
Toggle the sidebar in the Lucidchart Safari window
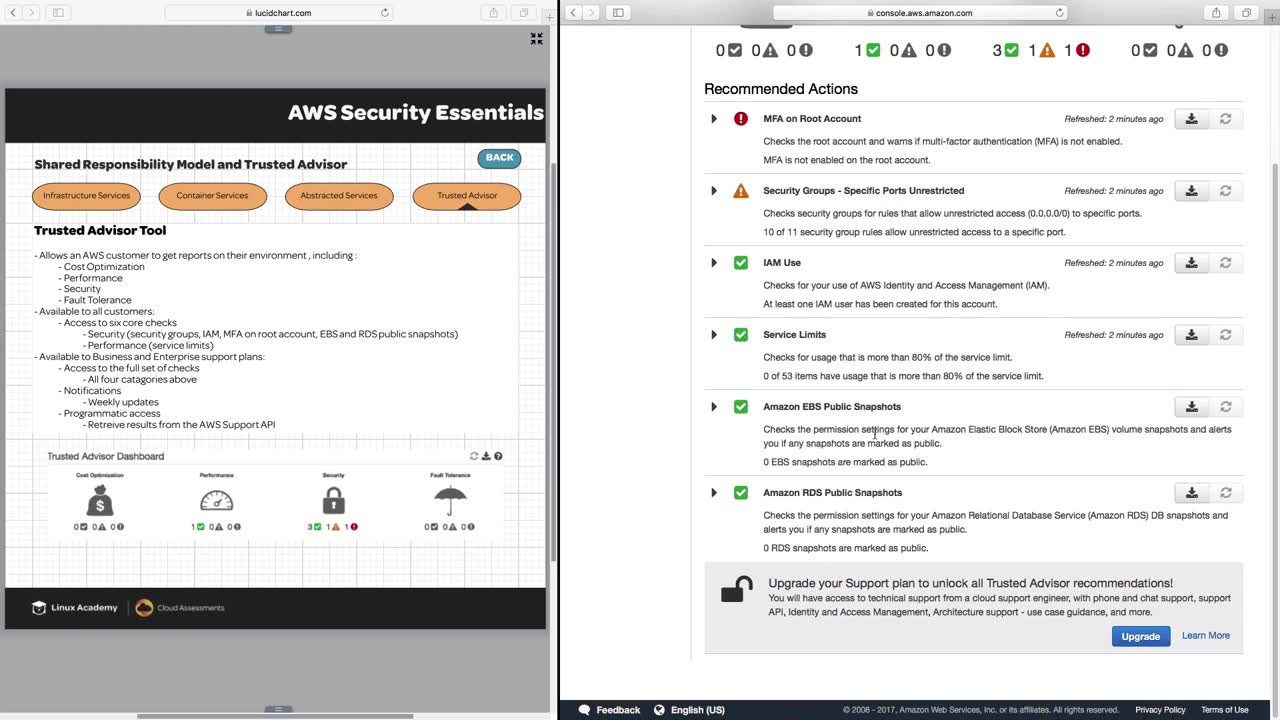pos(58,13)
